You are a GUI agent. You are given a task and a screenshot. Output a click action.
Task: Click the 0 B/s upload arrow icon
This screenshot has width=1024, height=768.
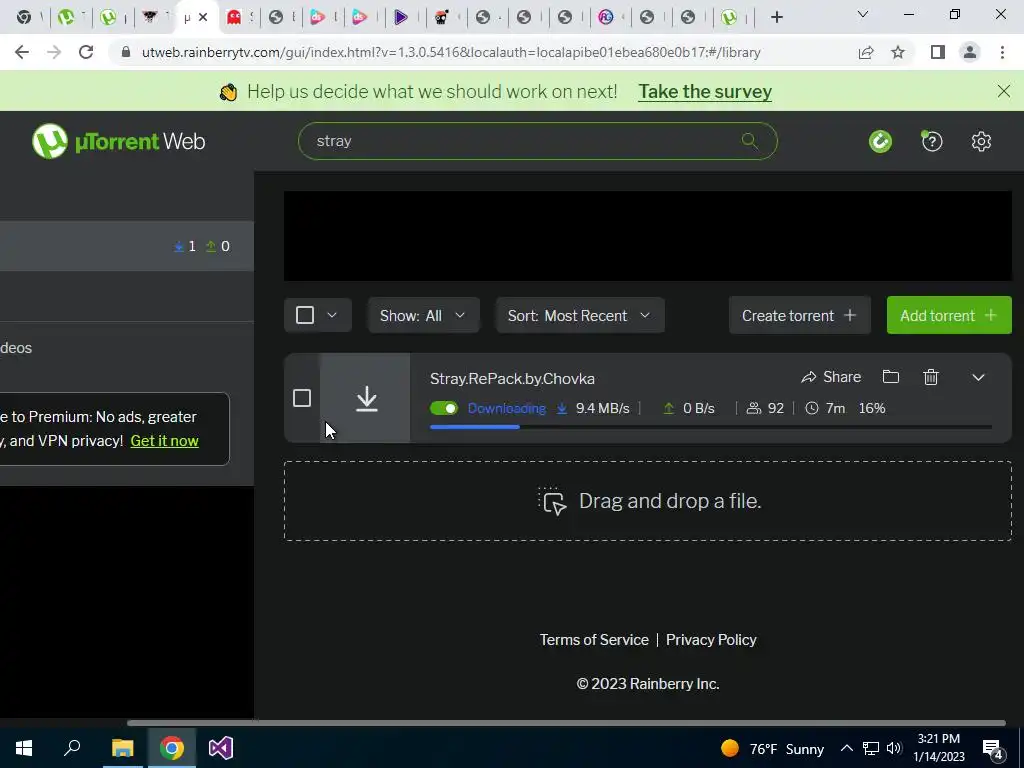pos(669,408)
